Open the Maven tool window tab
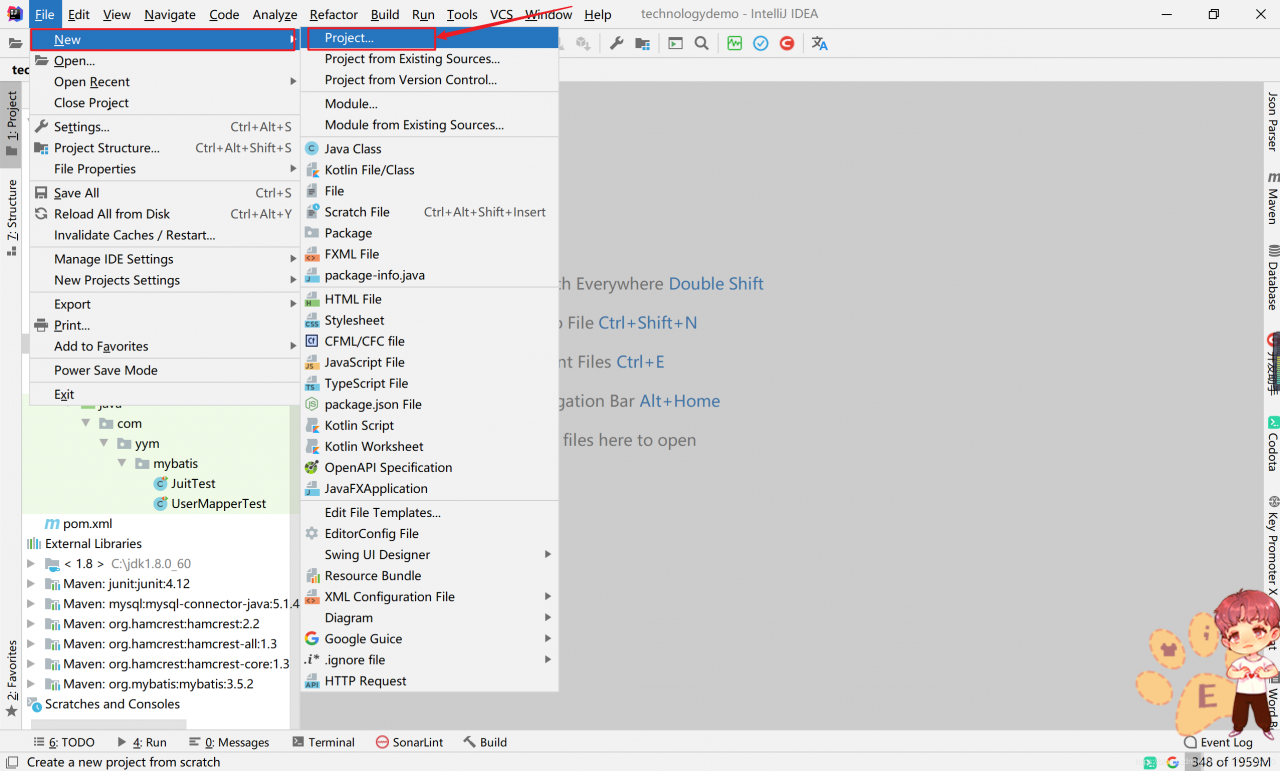The width and height of the screenshot is (1280, 771). tap(1273, 198)
